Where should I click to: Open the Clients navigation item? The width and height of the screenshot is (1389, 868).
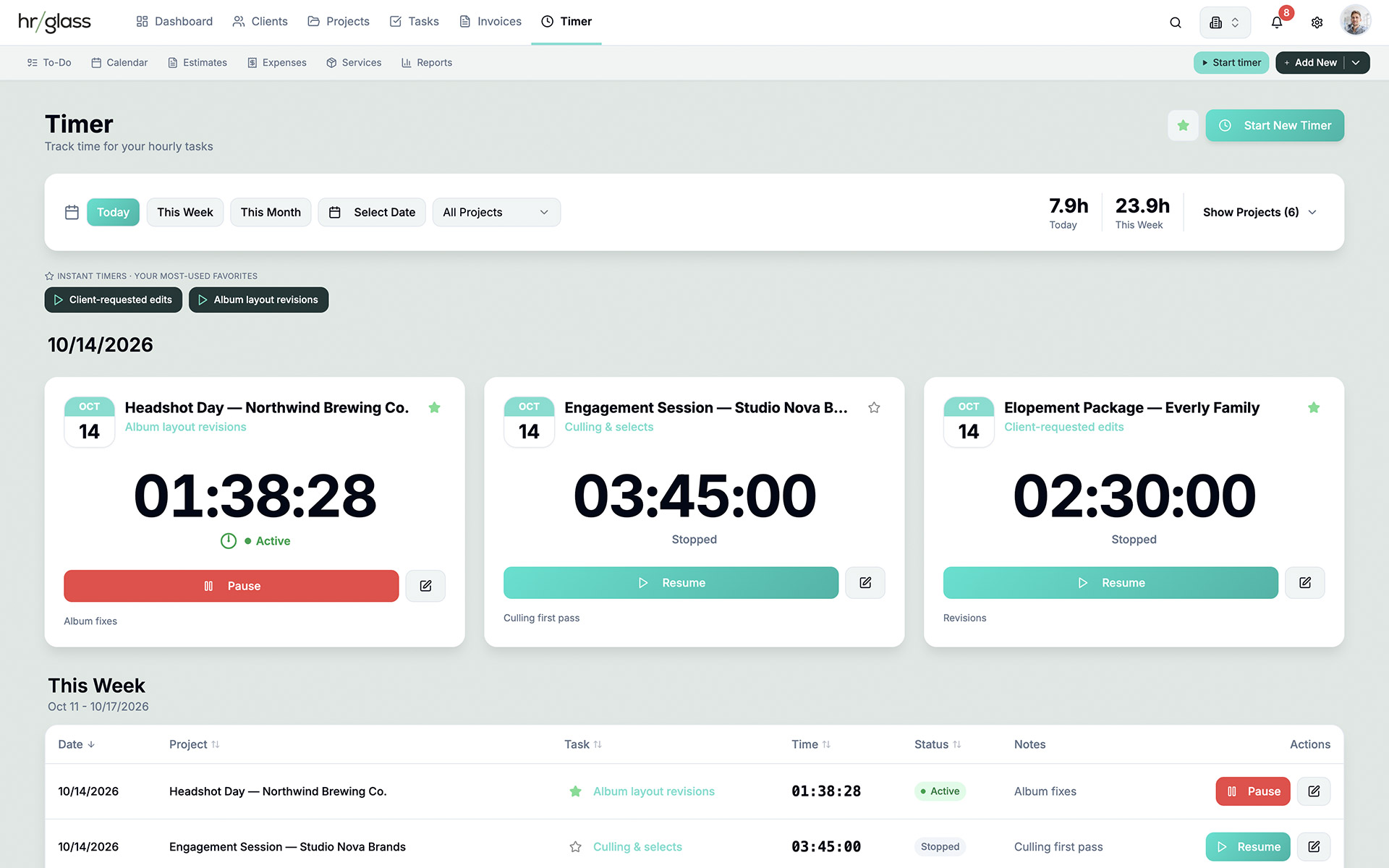tap(260, 22)
